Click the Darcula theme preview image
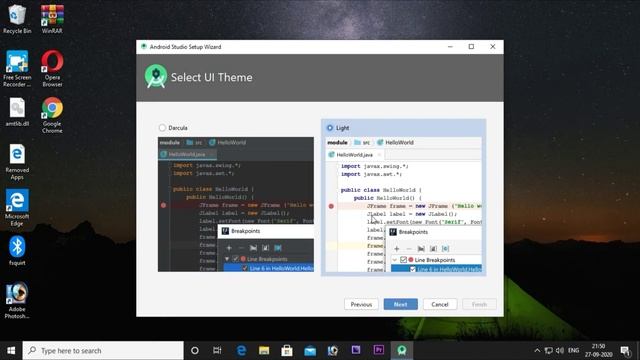 pos(236,204)
